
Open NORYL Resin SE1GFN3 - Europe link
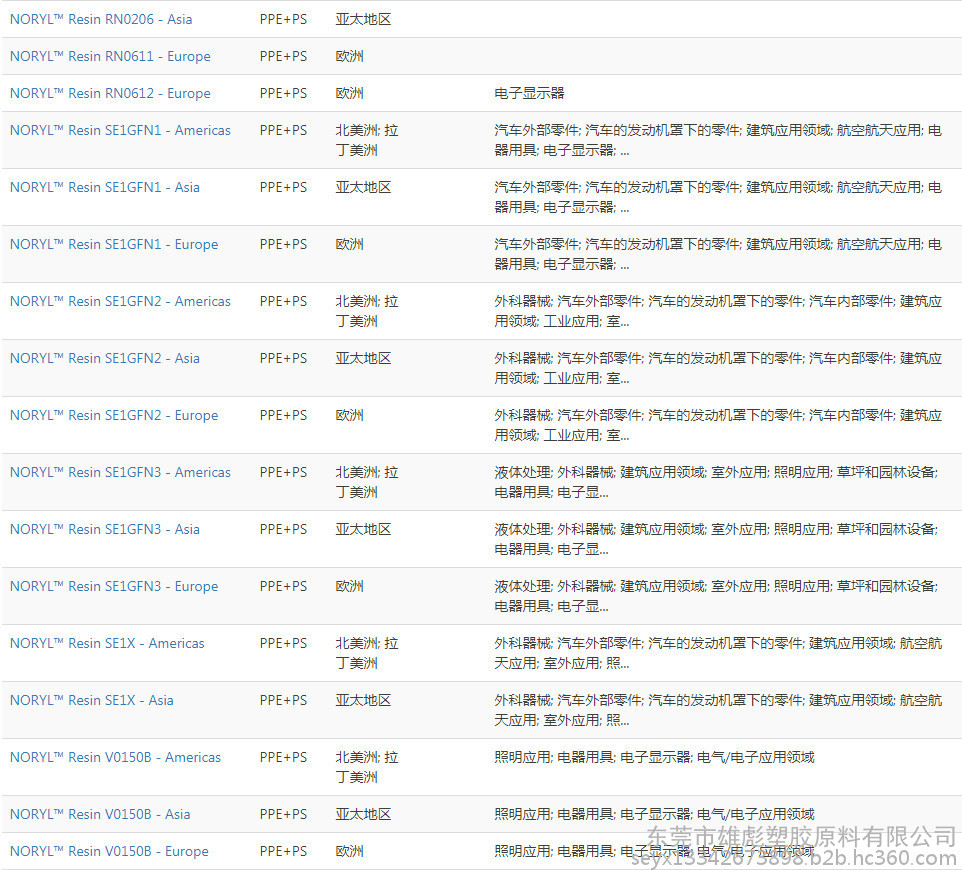pyautogui.click(x=114, y=587)
